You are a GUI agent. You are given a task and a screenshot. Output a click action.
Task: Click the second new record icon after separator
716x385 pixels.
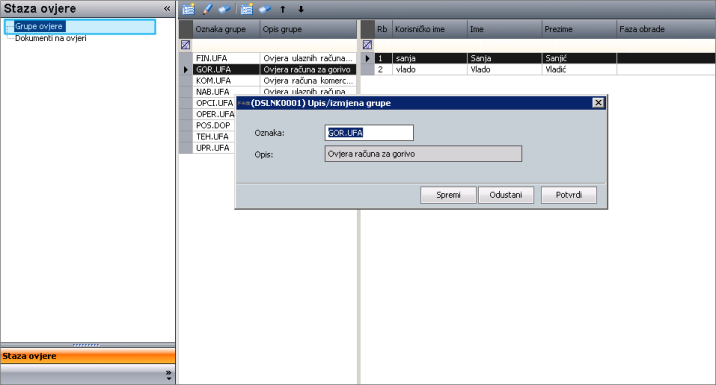(247, 9)
